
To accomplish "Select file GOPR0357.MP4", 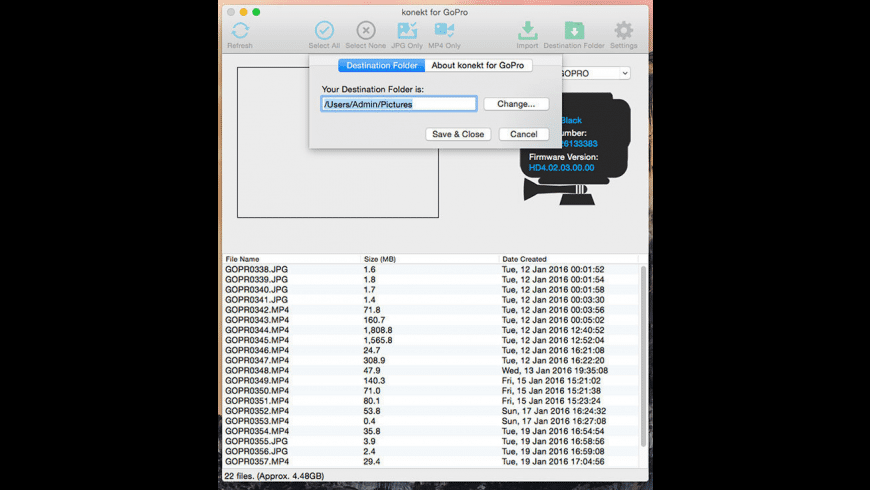I will pyautogui.click(x=257, y=462).
